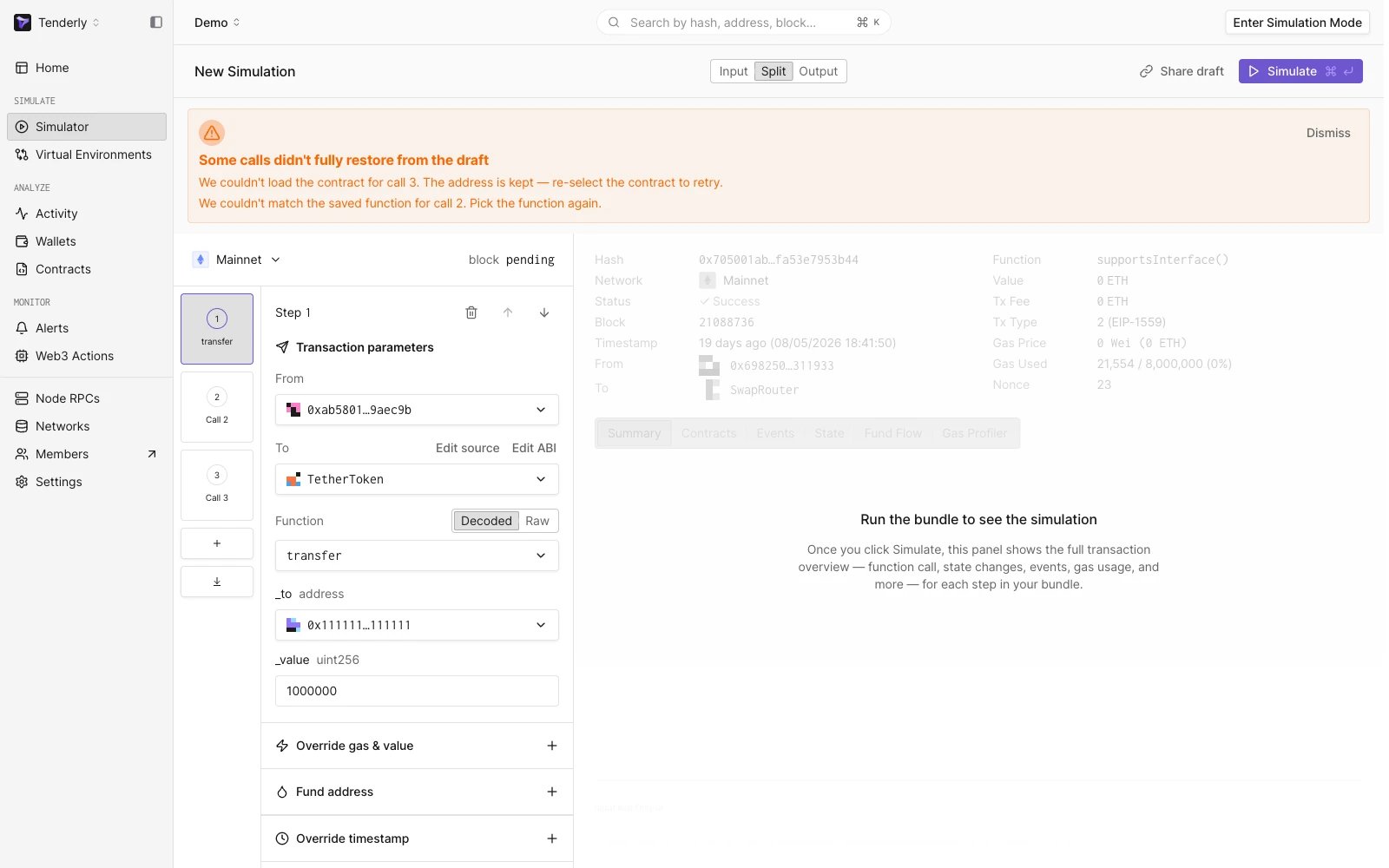This screenshot has width=1389, height=868.
Task: Open the TetherToken contract dropdown
Action: (x=417, y=479)
